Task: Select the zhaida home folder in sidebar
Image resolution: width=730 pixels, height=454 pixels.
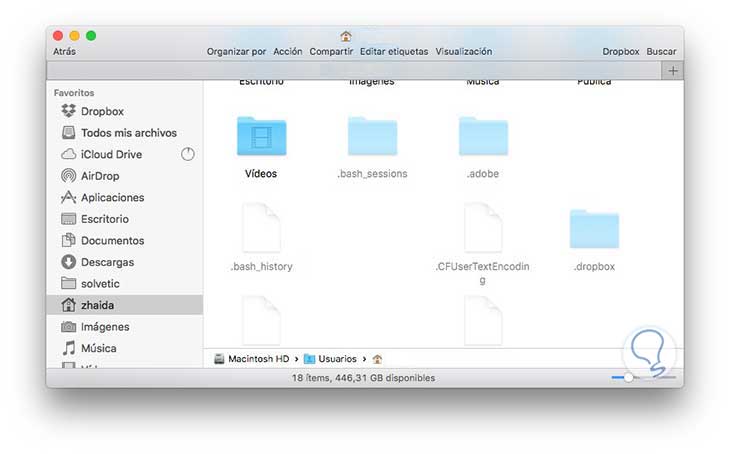Action: tap(125, 305)
